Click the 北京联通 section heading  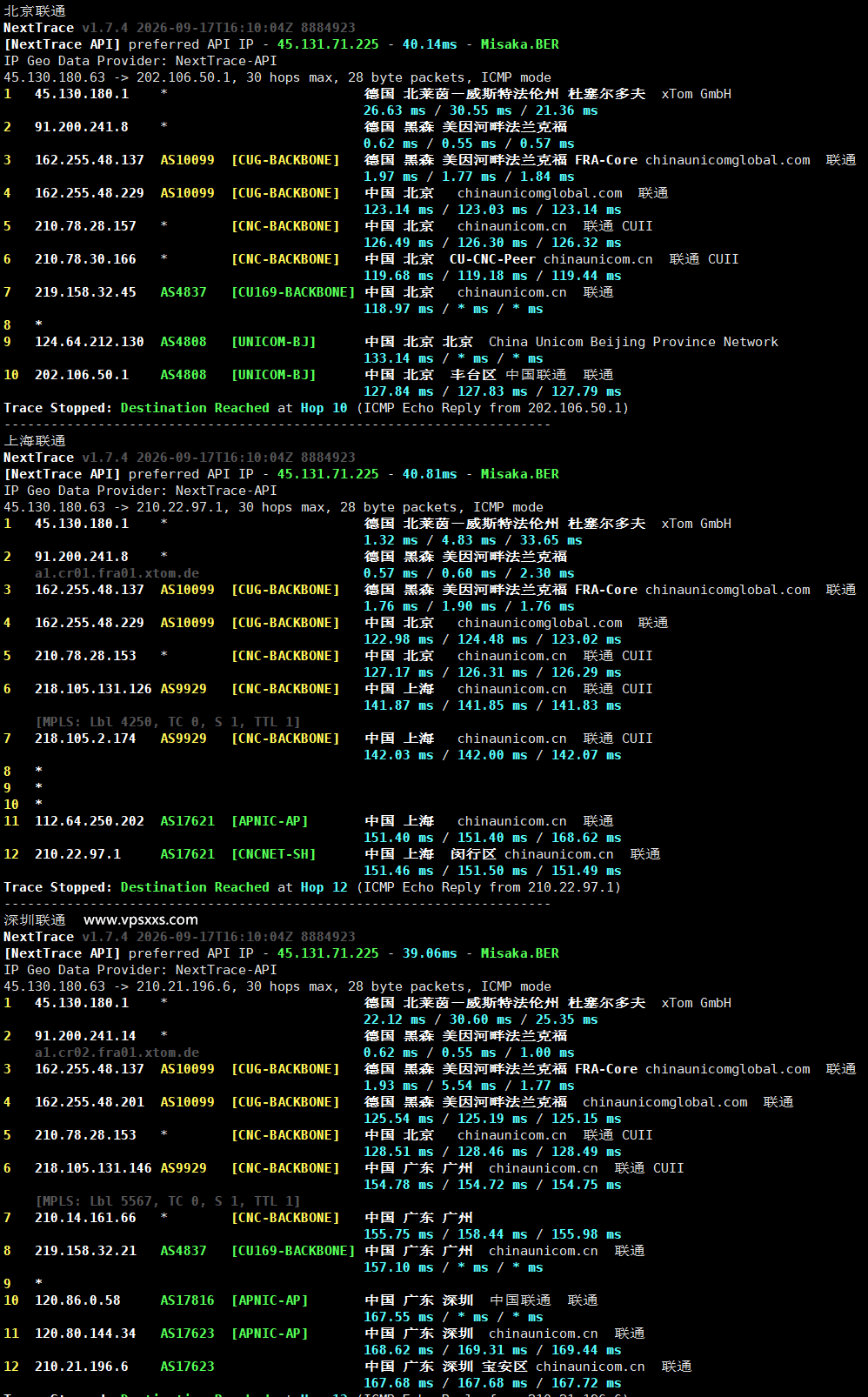(35, 11)
